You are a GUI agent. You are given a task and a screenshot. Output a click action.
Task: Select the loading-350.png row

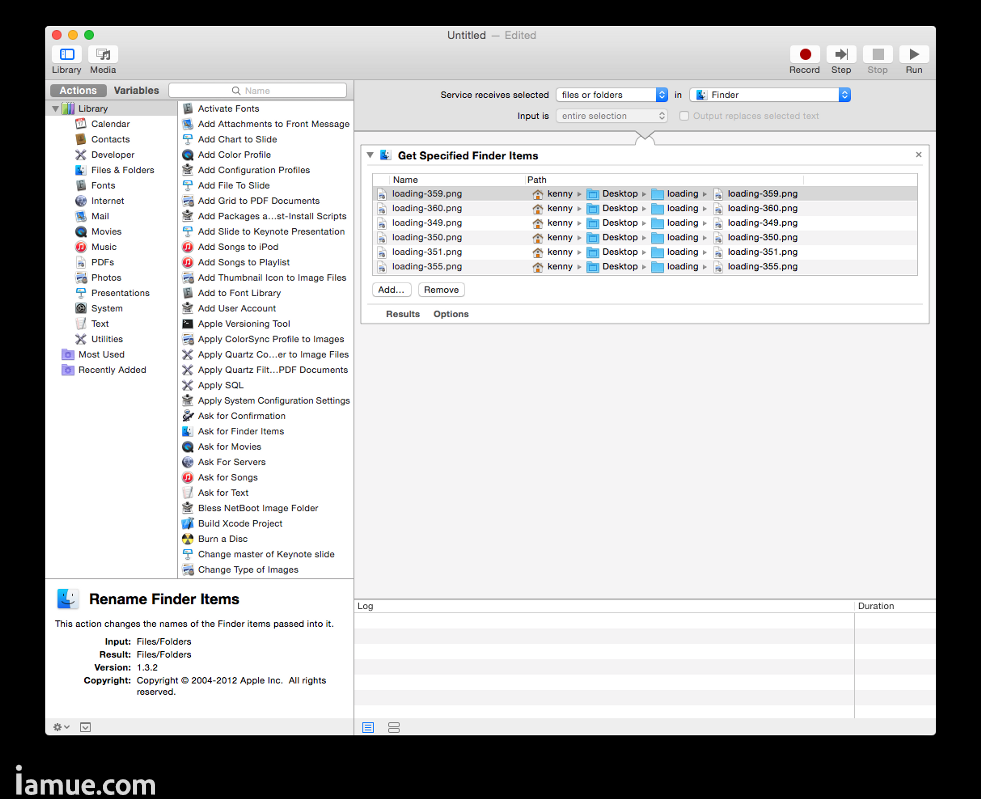click(645, 237)
